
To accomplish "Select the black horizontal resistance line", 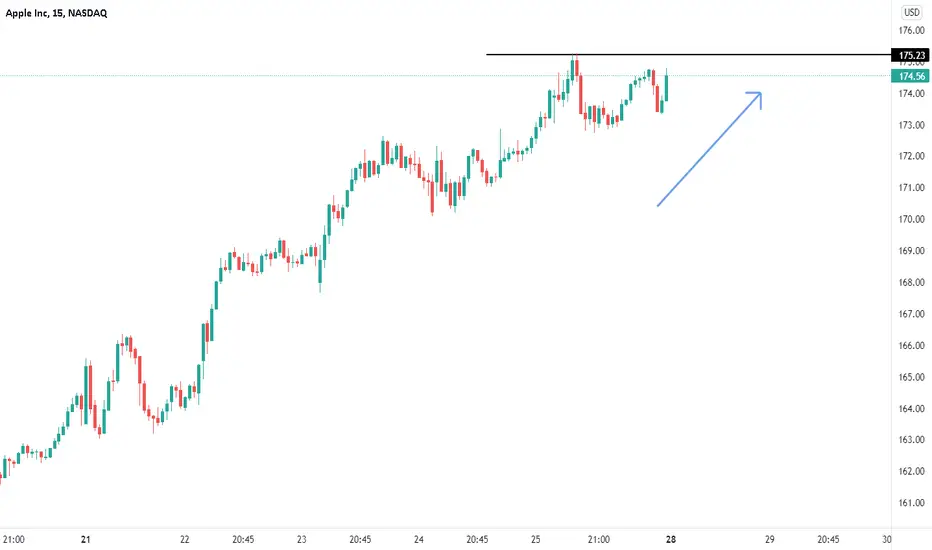I will (x=688, y=55).
